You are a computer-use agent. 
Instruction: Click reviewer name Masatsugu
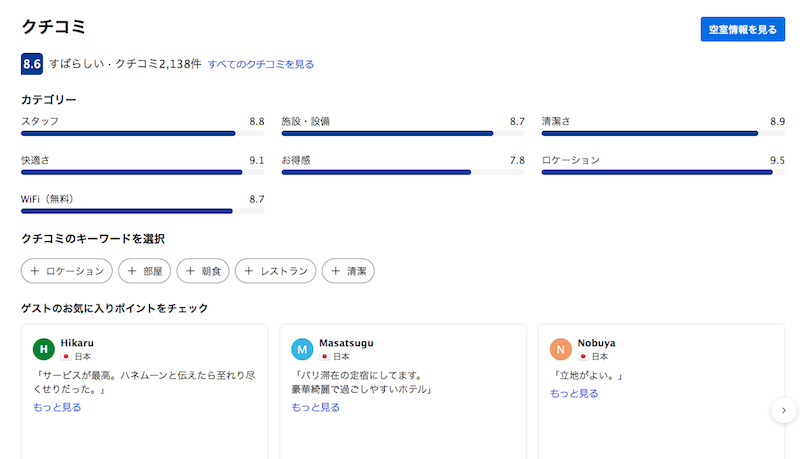pyautogui.click(x=346, y=343)
